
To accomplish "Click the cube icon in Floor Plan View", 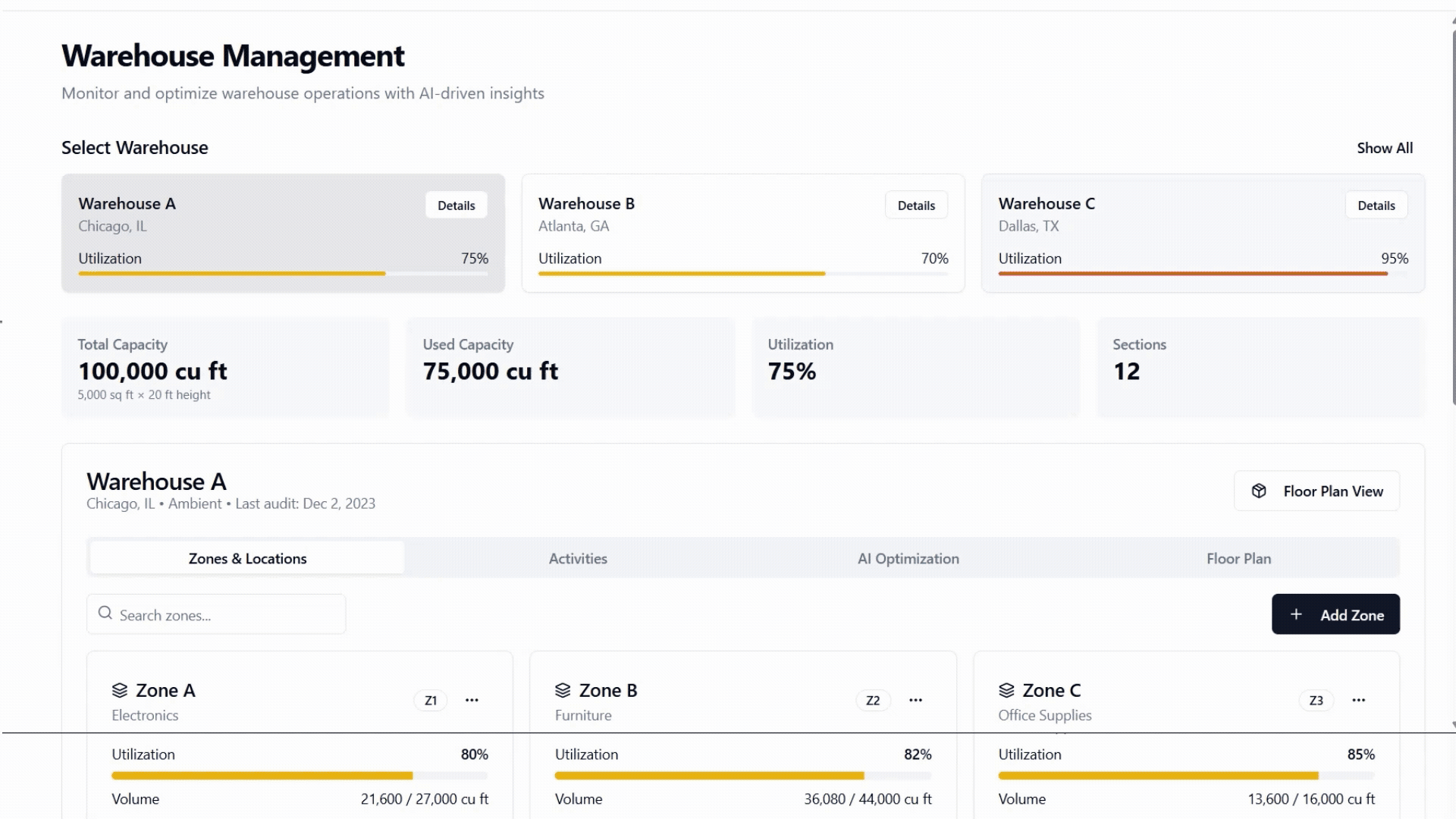I will click(x=1259, y=491).
